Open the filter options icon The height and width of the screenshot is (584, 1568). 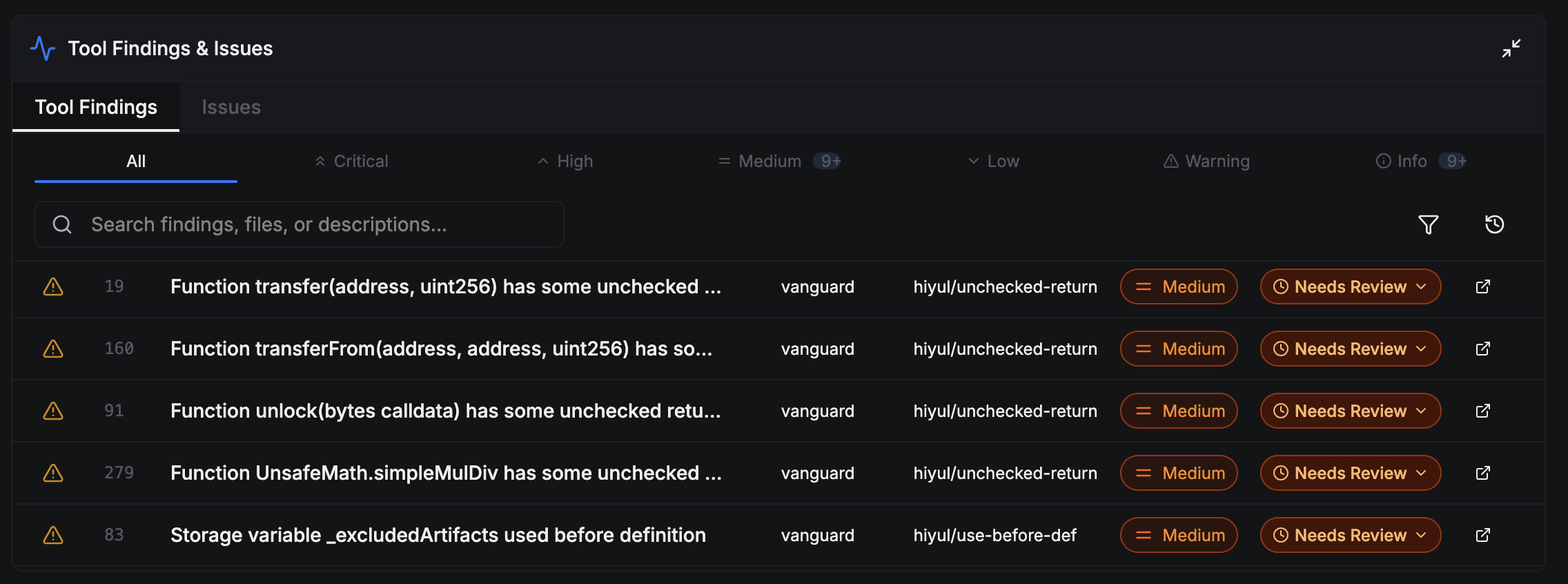coord(1428,224)
